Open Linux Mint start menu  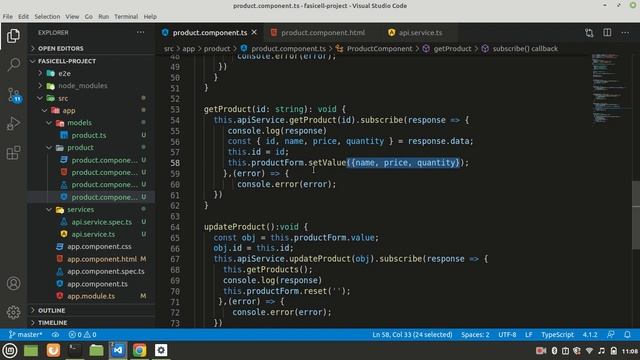pyautogui.click(x=10, y=350)
